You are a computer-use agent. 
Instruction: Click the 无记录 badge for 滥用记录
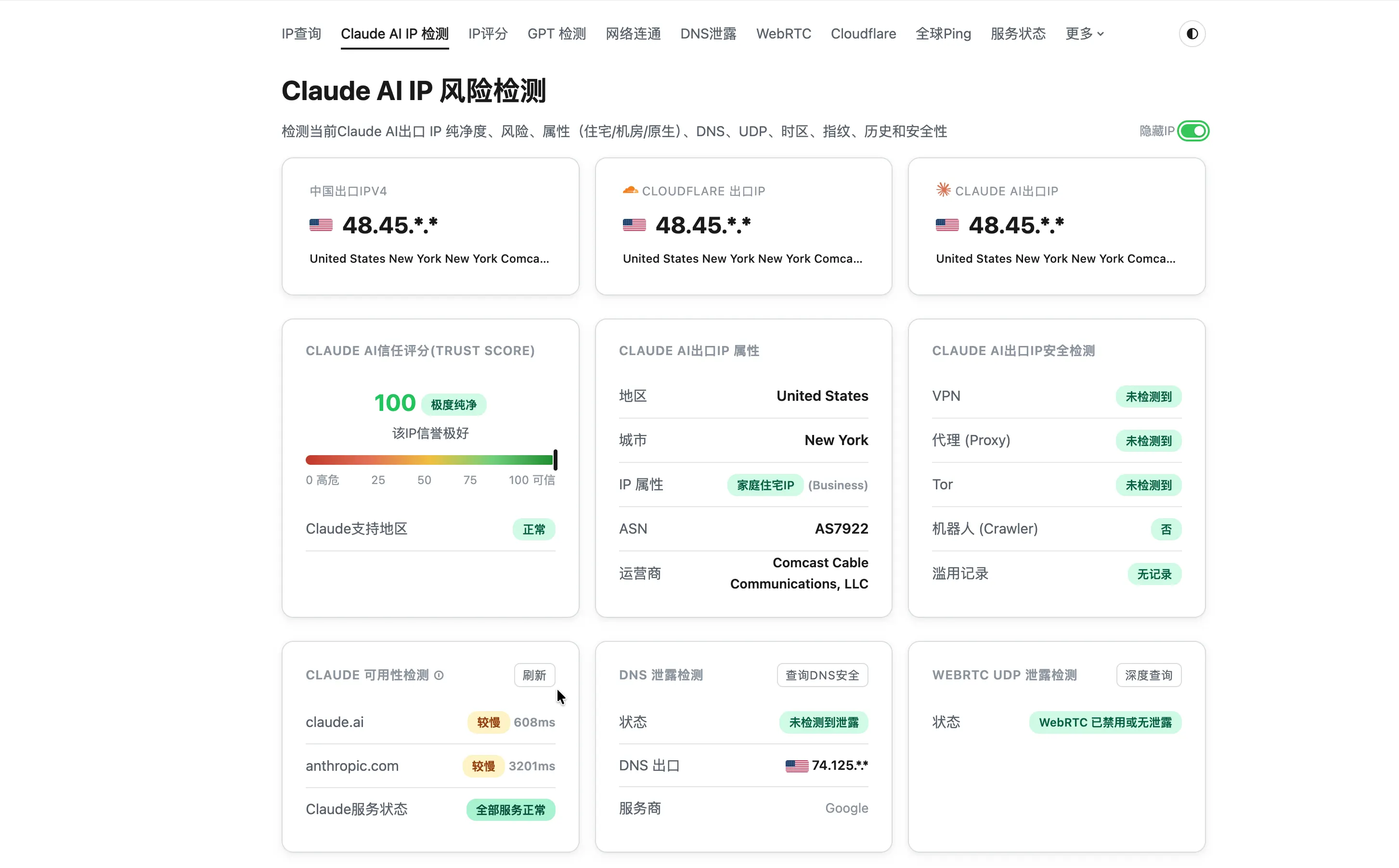click(1154, 574)
